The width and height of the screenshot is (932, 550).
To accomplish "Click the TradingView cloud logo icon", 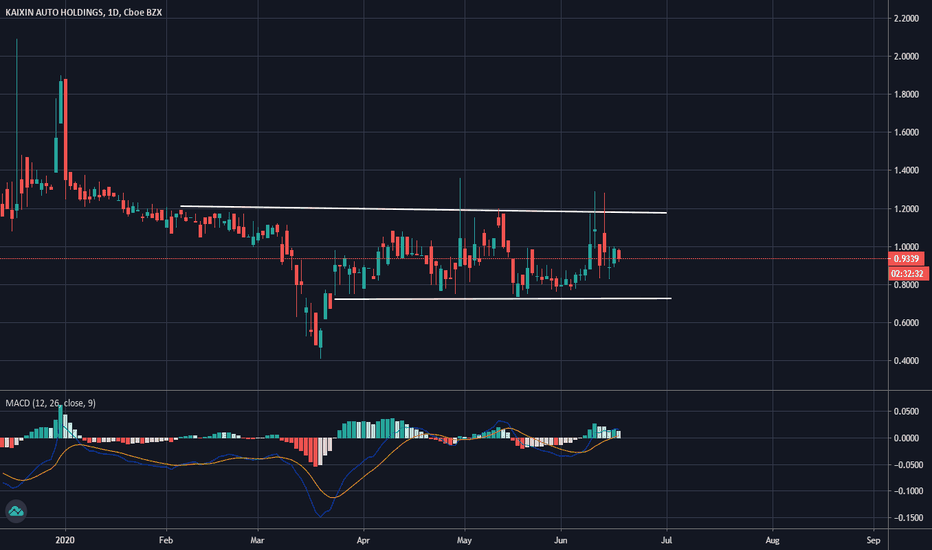I will (16, 511).
